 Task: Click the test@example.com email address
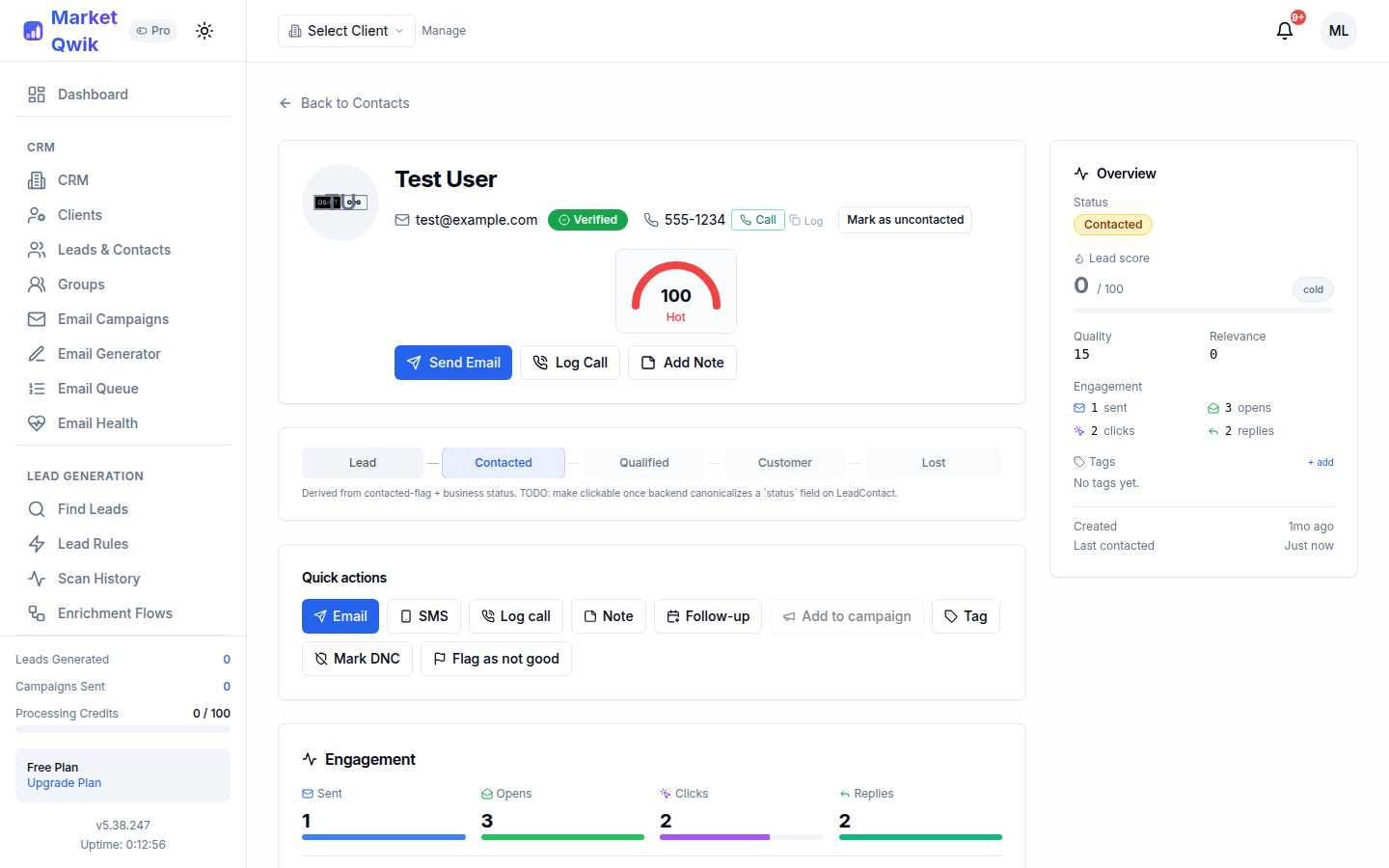point(477,220)
